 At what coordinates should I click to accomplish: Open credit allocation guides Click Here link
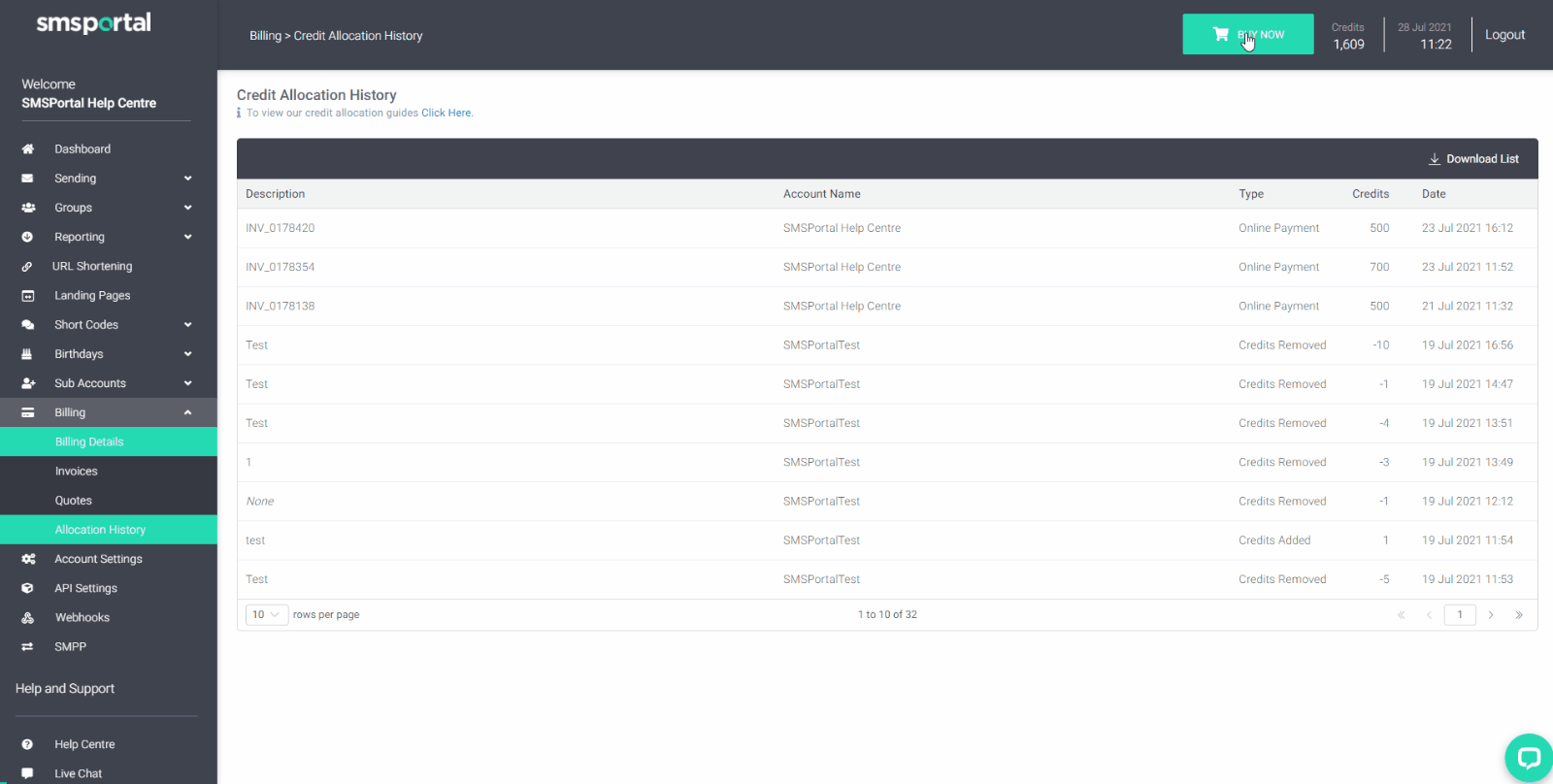point(446,114)
